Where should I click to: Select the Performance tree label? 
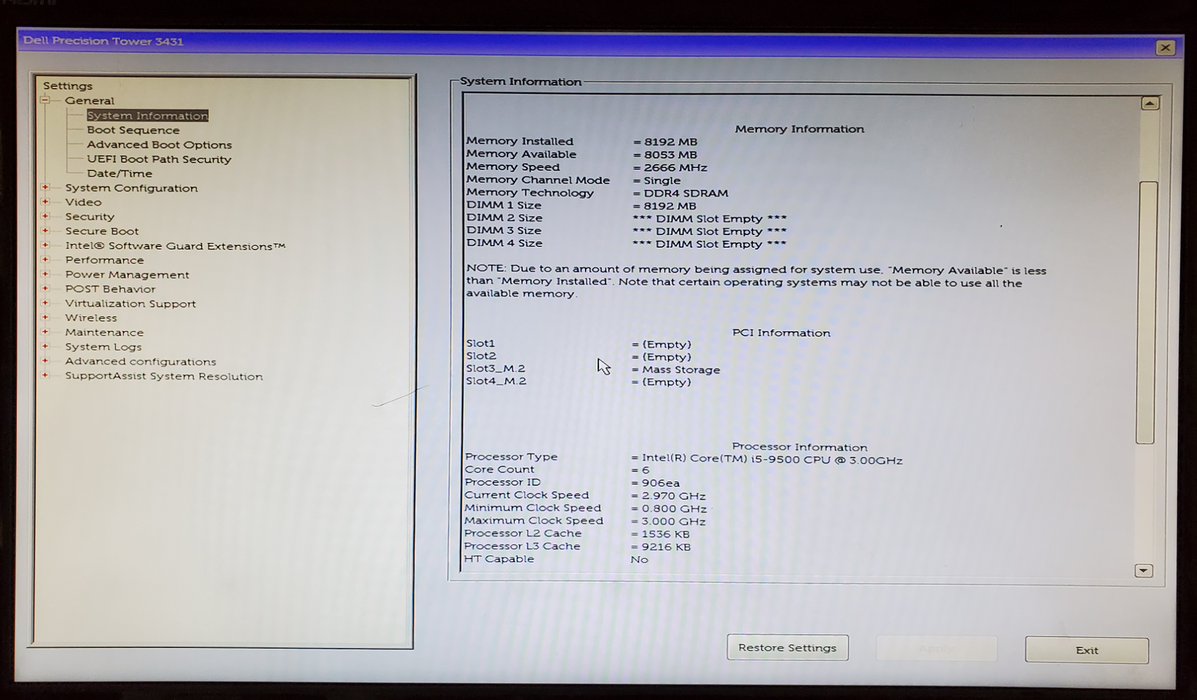point(104,260)
